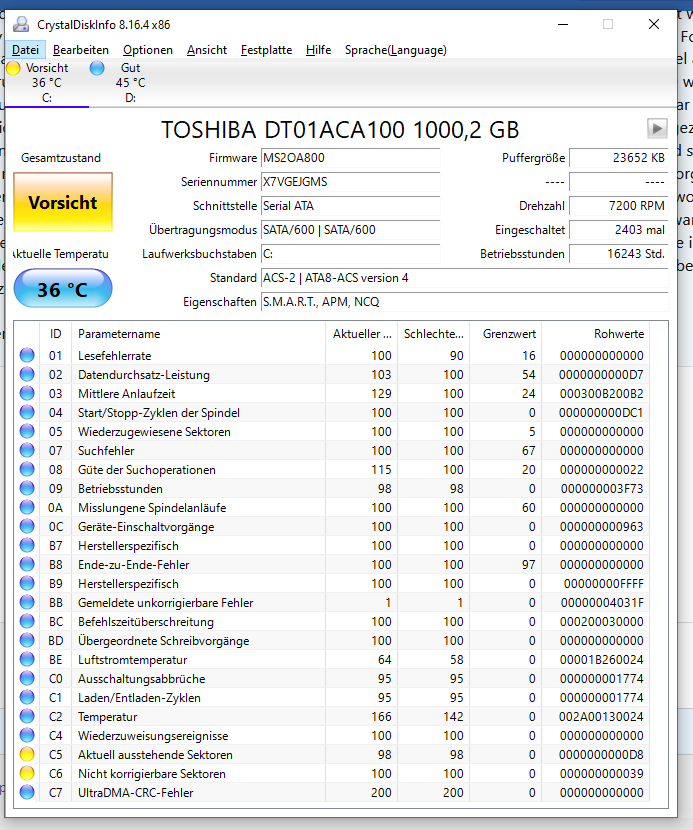This screenshot has height=830, width=693.
Task: Click the Übertragungsmodus field SATA/600
Action: pos(350,230)
